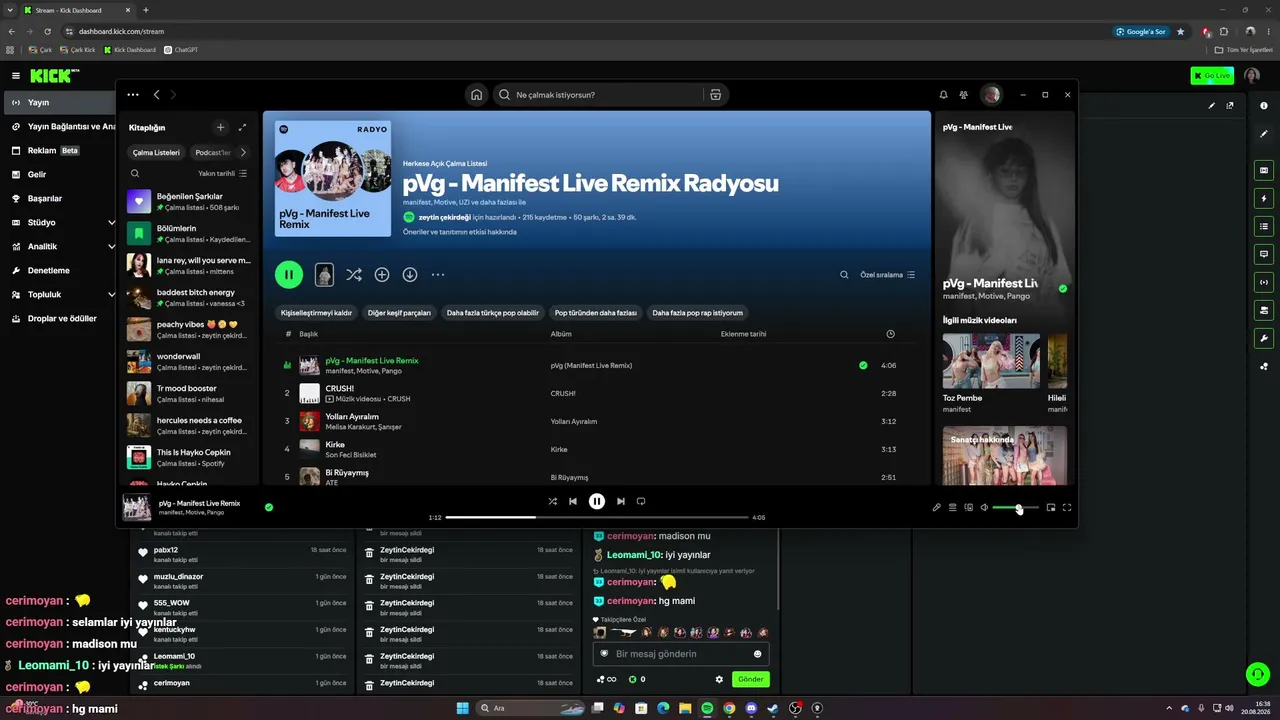
Task: Click Diğer keşif parçaları chip
Action: [399, 313]
